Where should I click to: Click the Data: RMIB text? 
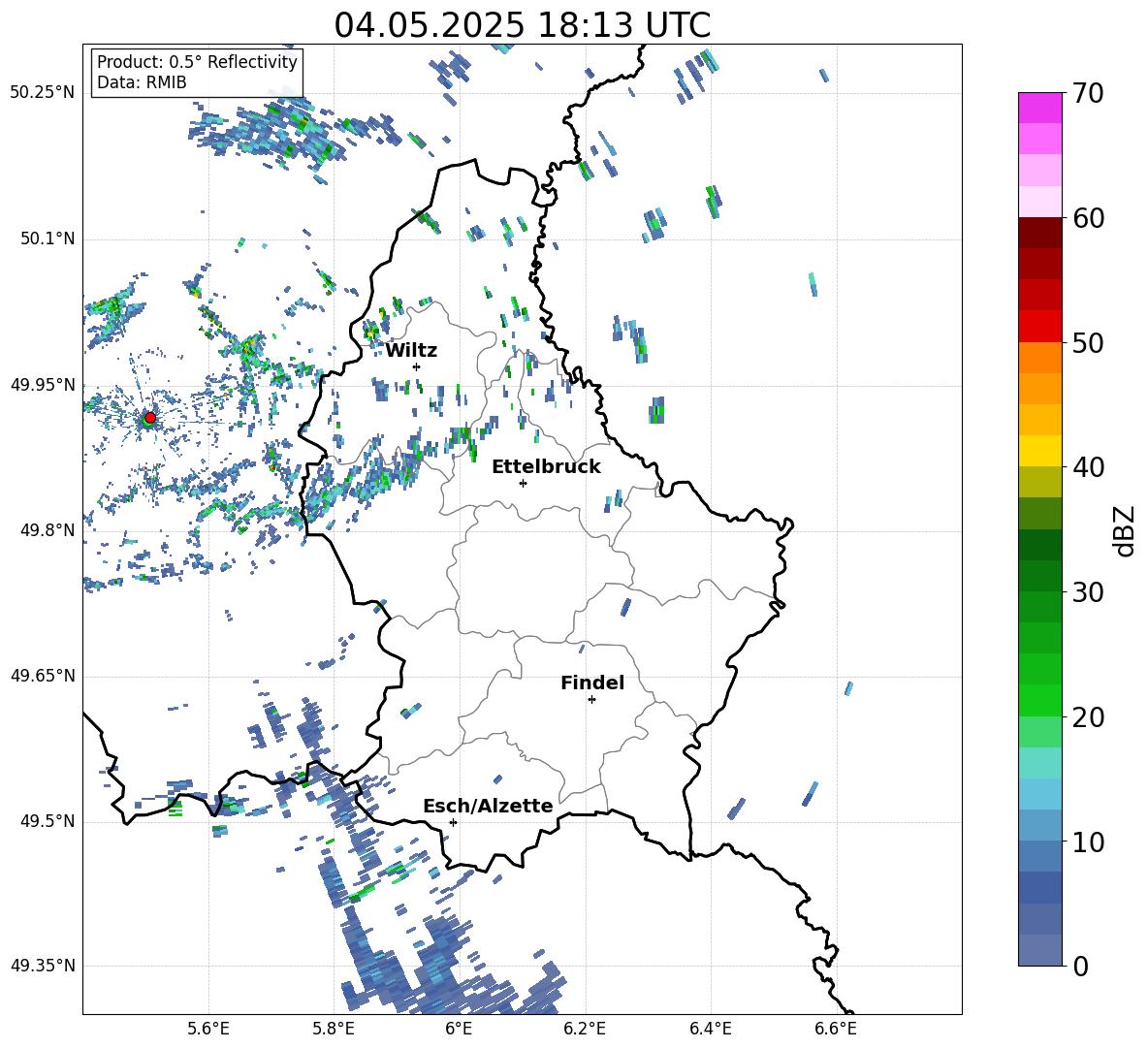142,82
